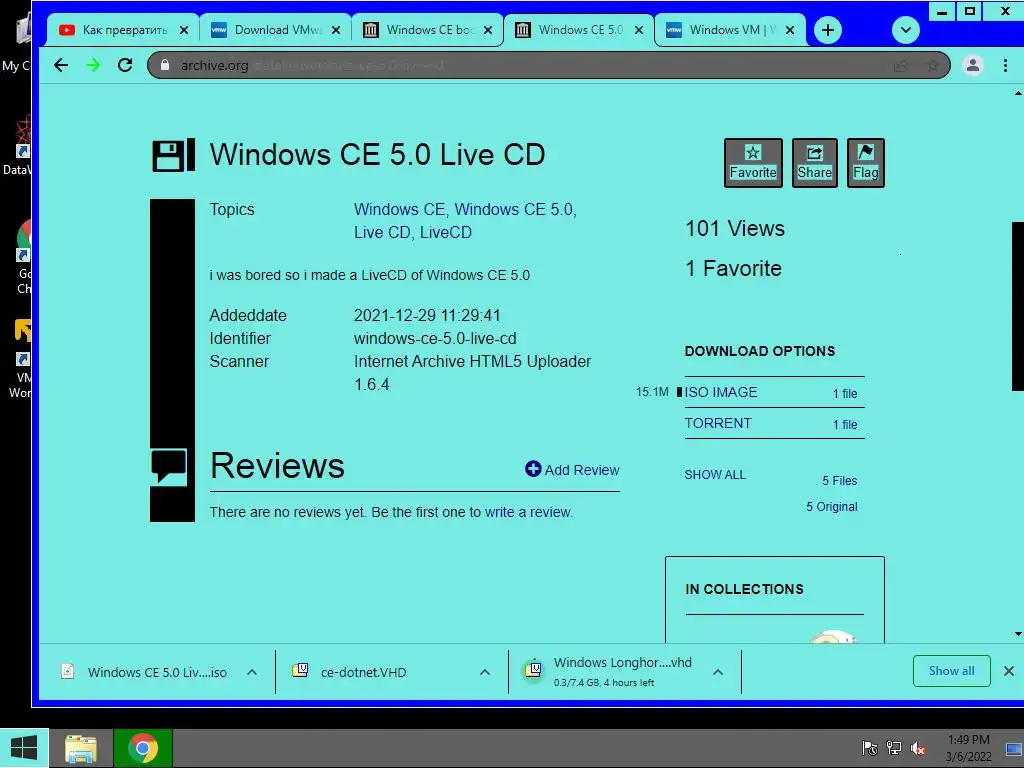
Task: Click the IN COLLECTIONS heading
Action: (x=744, y=589)
